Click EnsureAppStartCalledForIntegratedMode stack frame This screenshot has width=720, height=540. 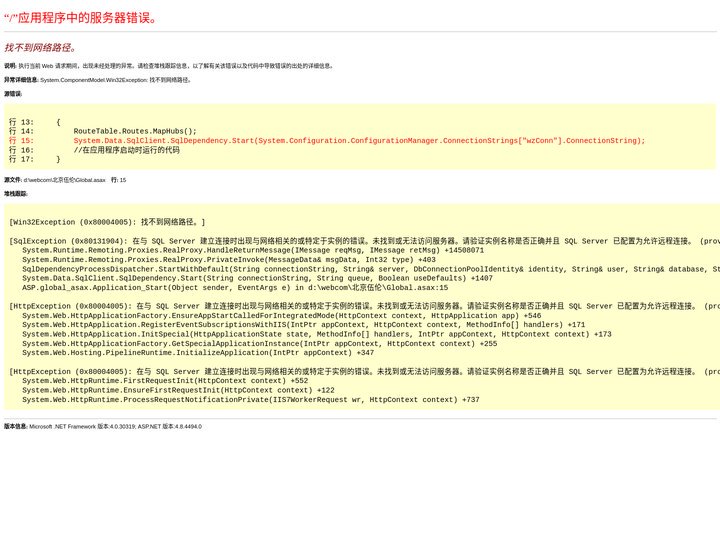click(x=281, y=316)
